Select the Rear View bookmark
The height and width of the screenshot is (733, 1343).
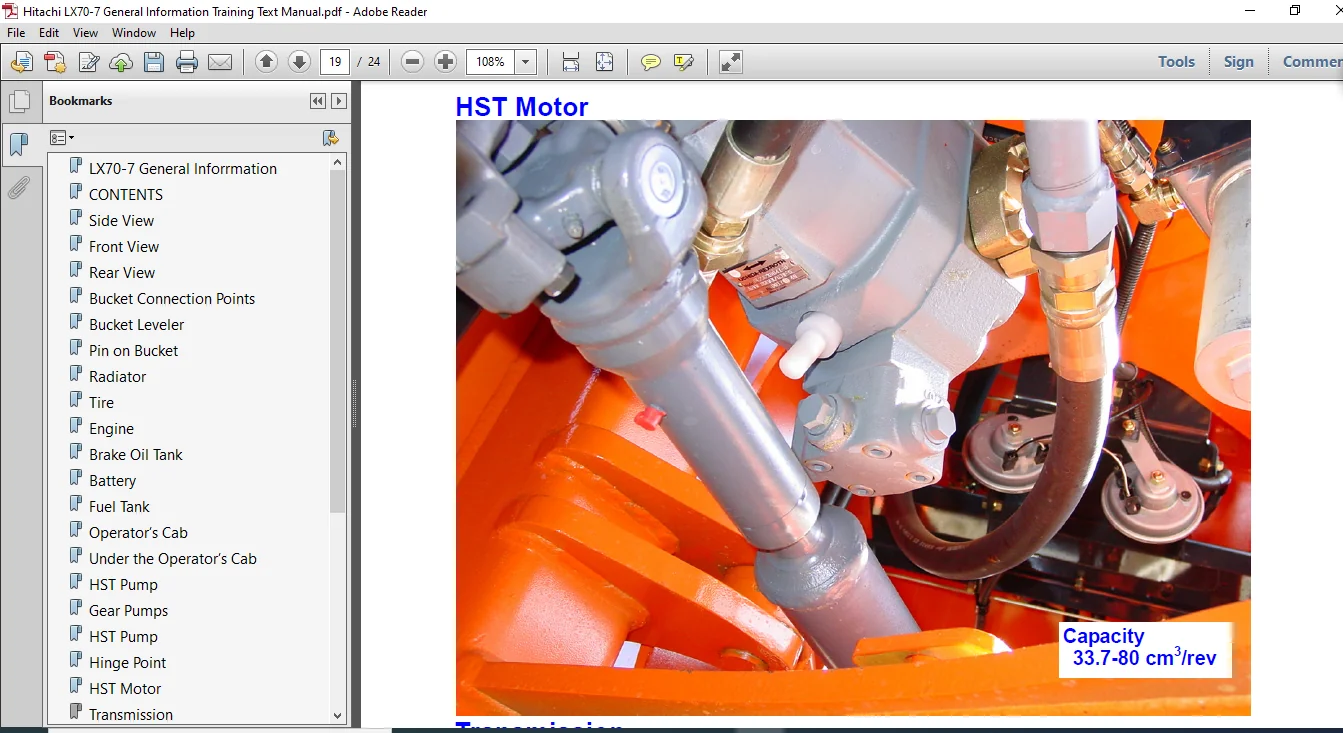click(x=122, y=272)
